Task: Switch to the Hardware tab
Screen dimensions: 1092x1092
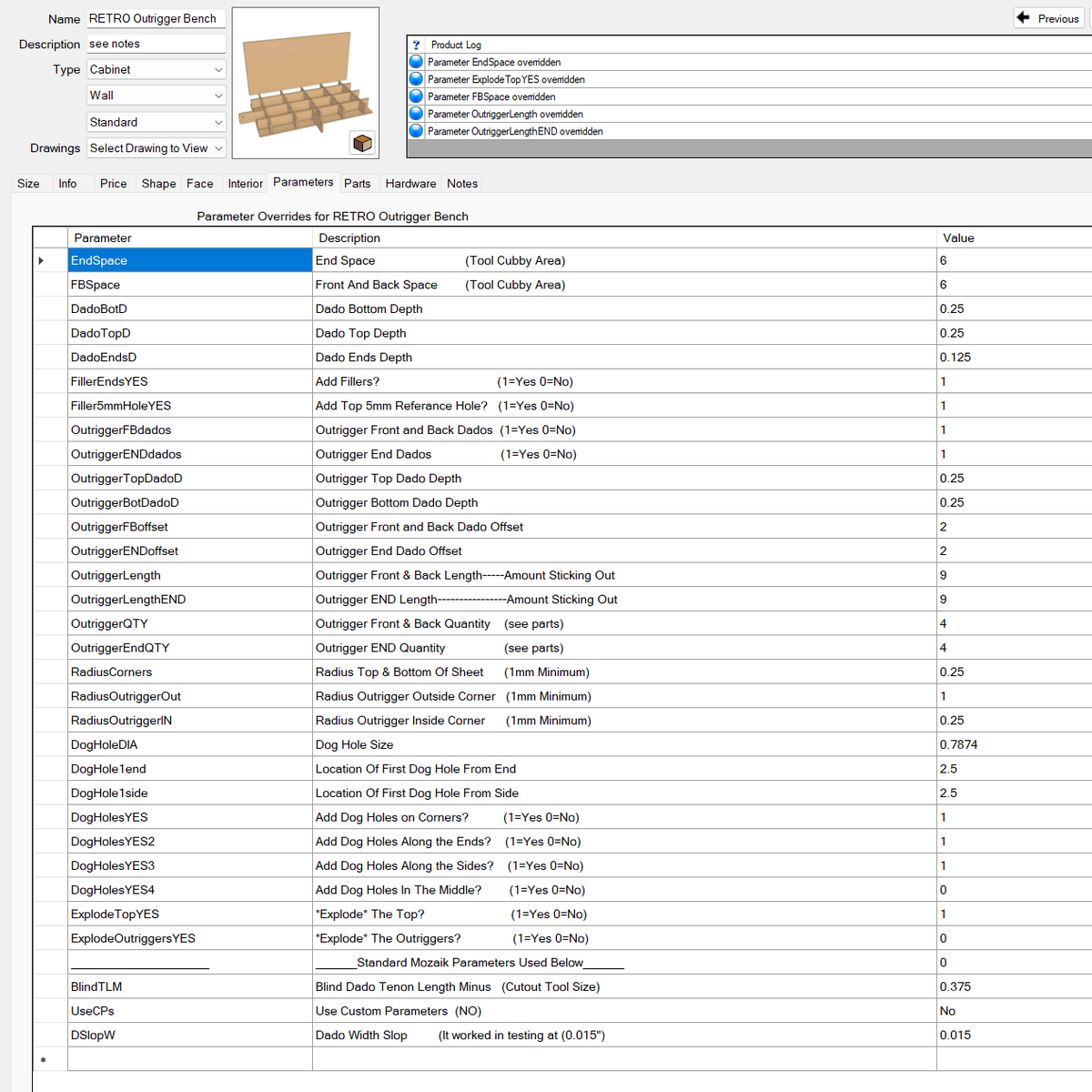Action: (410, 184)
